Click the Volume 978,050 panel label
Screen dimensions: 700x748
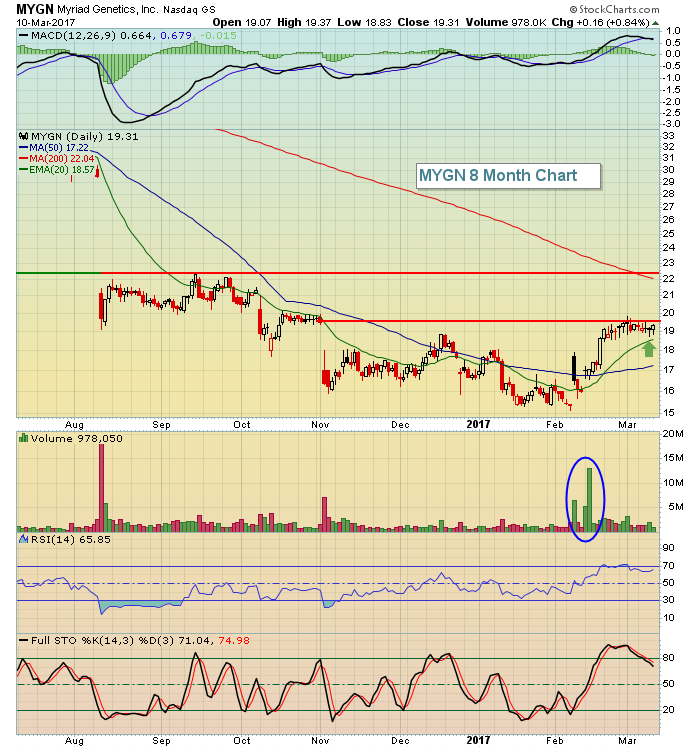(76, 438)
